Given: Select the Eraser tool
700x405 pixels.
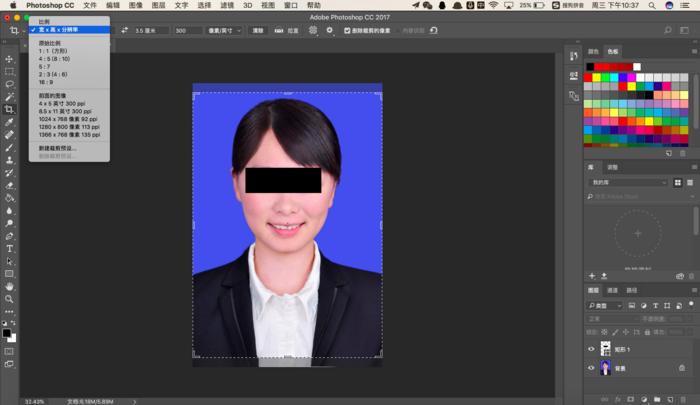Looking at the screenshot, I should [x=9, y=185].
